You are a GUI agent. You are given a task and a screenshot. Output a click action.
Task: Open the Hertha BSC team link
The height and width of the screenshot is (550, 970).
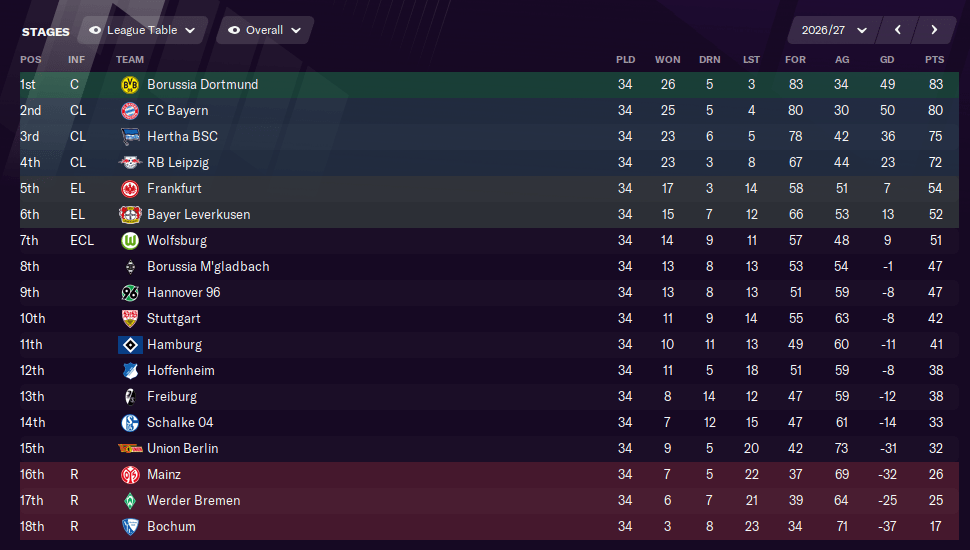pos(182,137)
